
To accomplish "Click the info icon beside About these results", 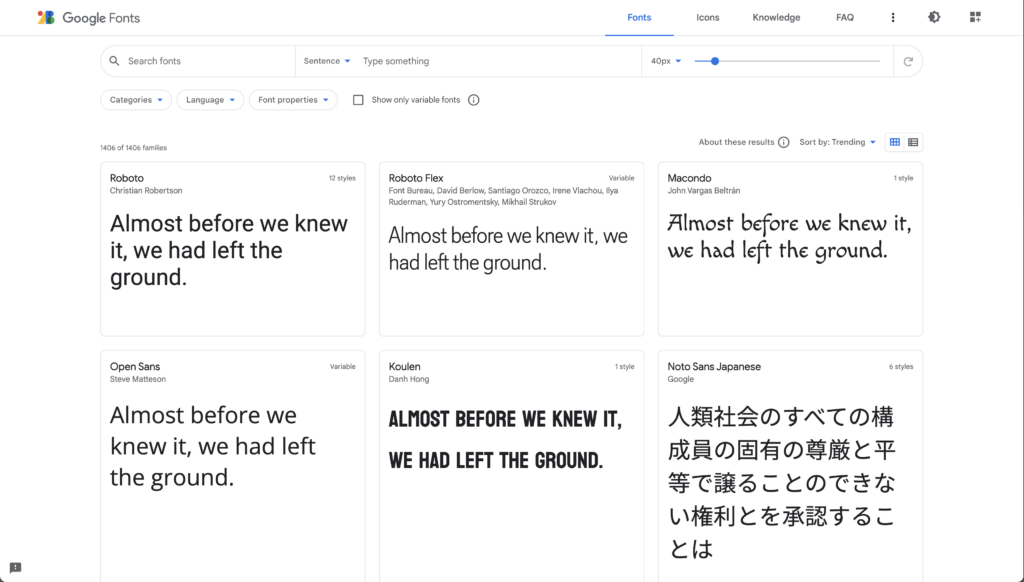I will tap(785, 142).
